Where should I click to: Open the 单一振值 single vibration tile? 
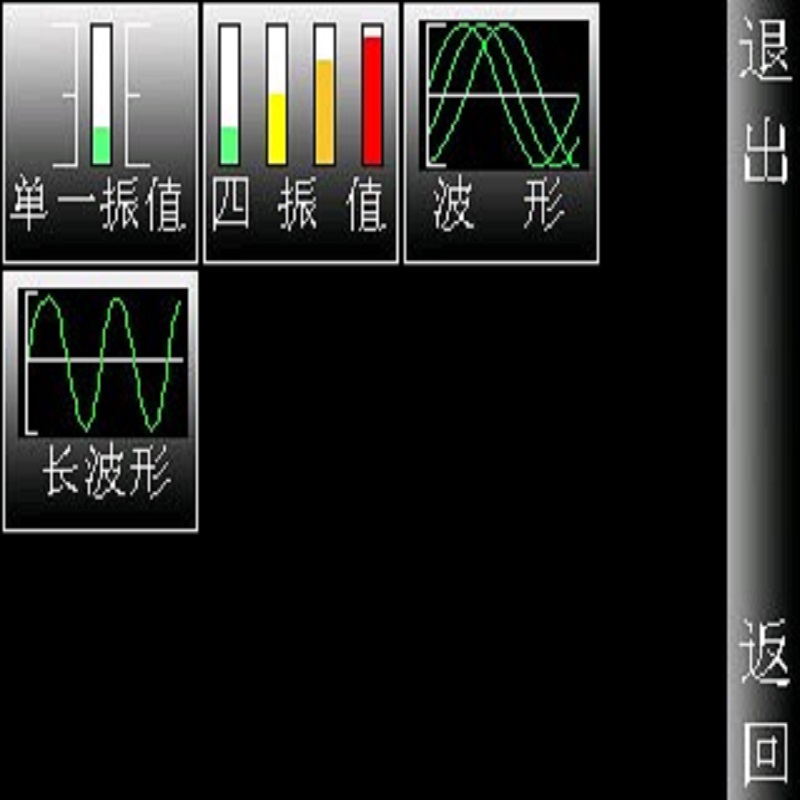100,133
